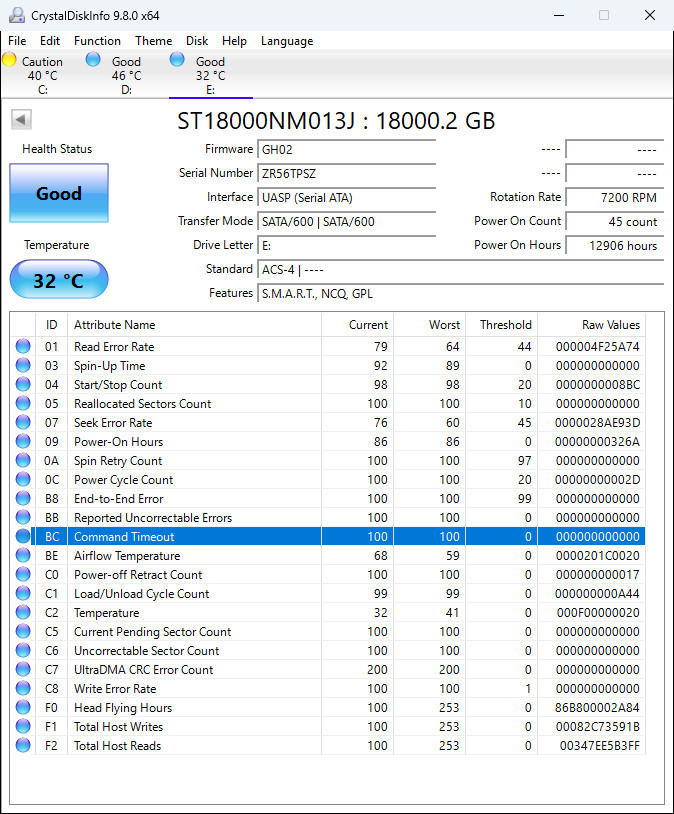Viewport: 674px width, 814px height.
Task: Click the Firmware field GH02
Action: [x=346, y=150]
